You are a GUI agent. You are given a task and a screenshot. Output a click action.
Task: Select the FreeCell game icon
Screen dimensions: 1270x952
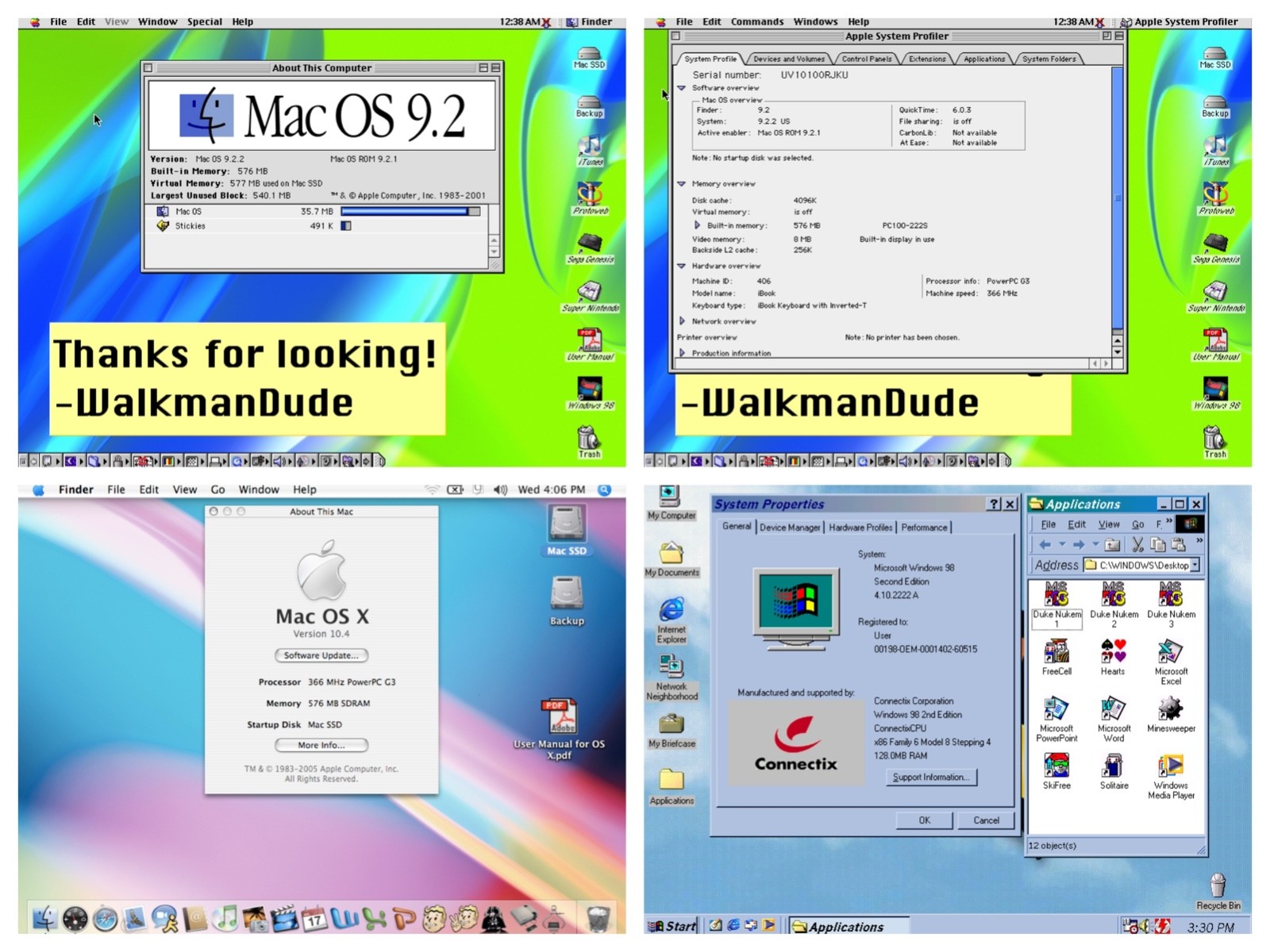[x=1056, y=652]
